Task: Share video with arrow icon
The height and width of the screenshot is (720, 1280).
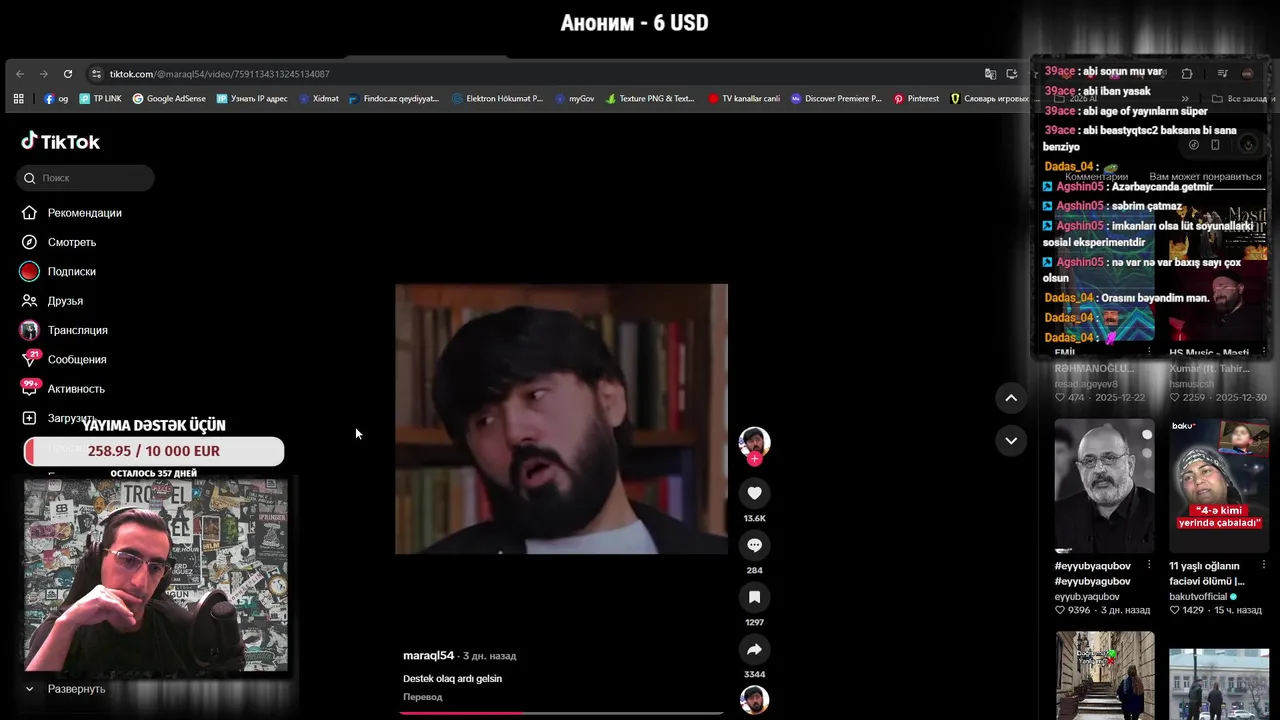Action: [754, 649]
